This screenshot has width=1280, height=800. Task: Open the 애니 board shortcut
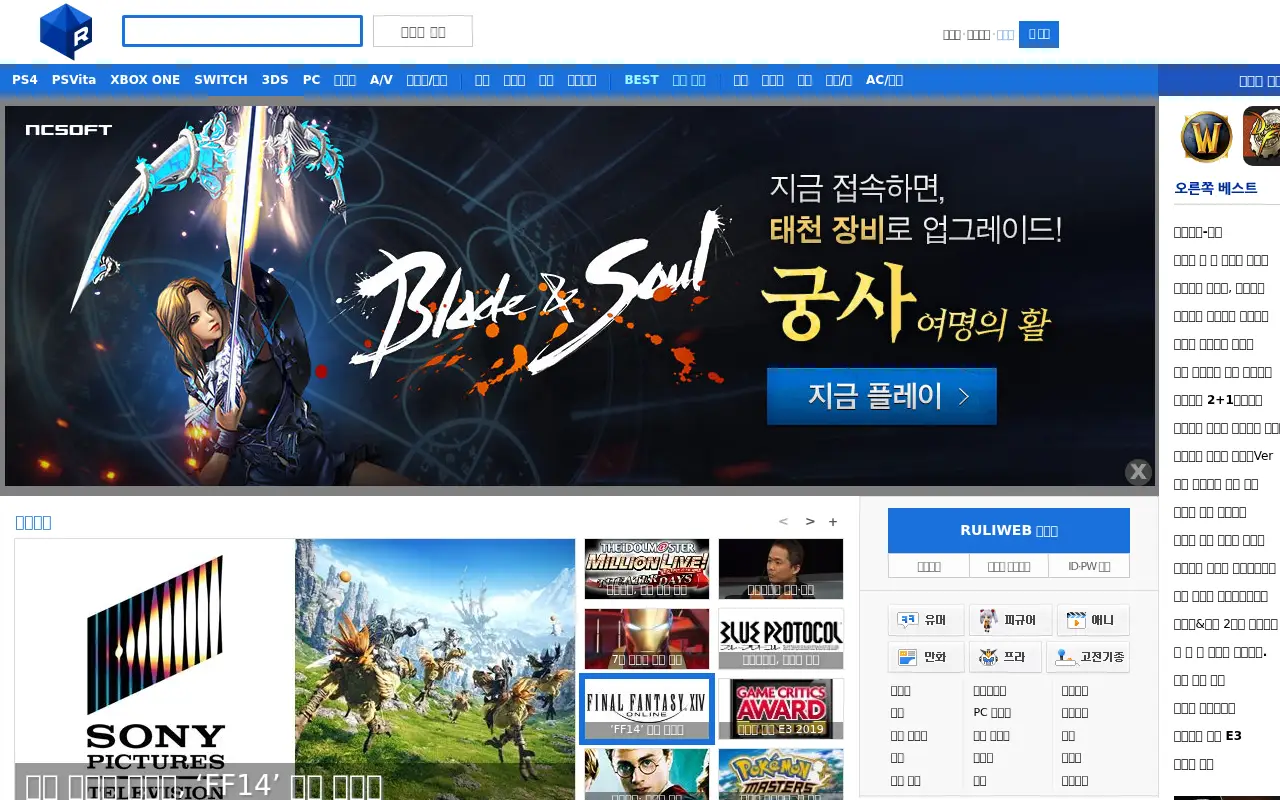tap(1092, 620)
